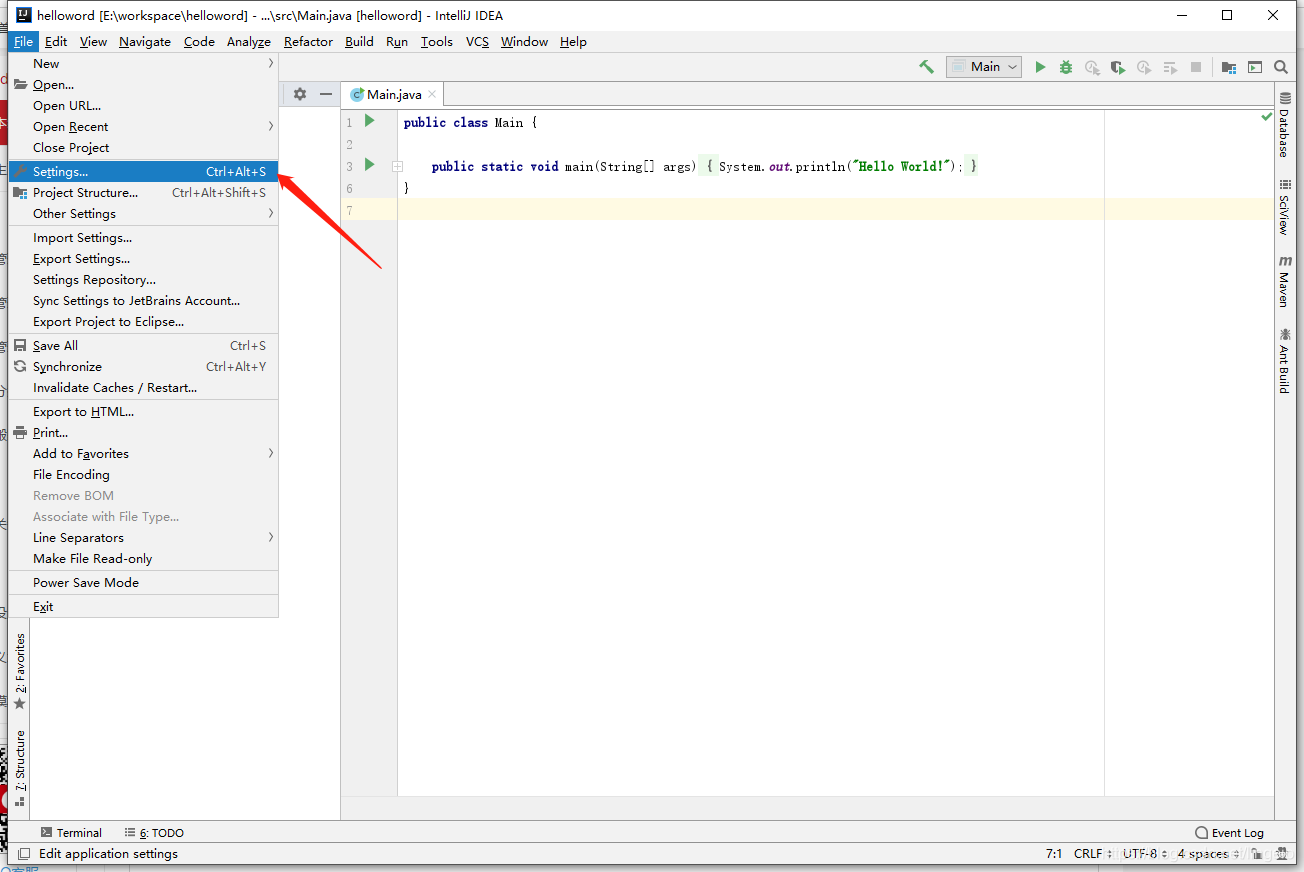The height and width of the screenshot is (872, 1304).
Task: Close the Main.java editor tab
Action: 432,94
